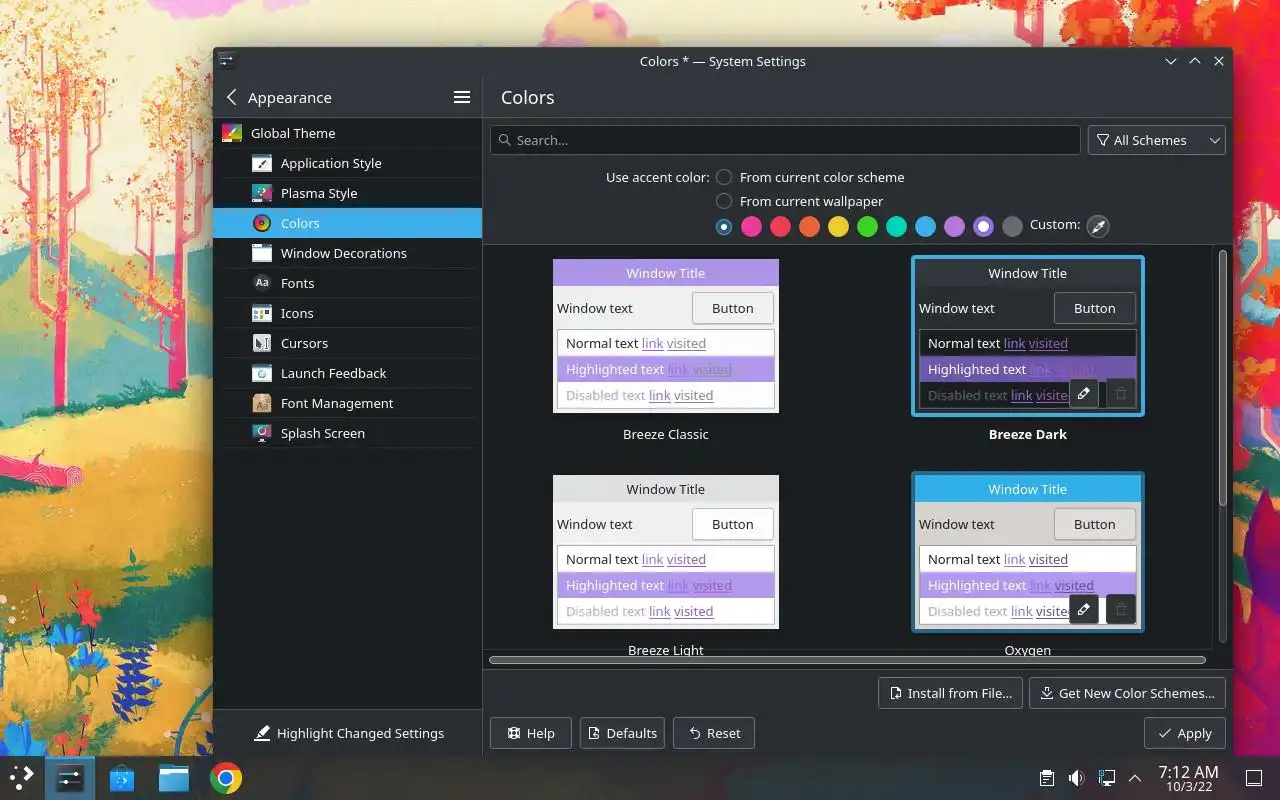Viewport: 1280px width, 800px height.
Task: Open clipboard tray icon
Action: [x=1046, y=778]
